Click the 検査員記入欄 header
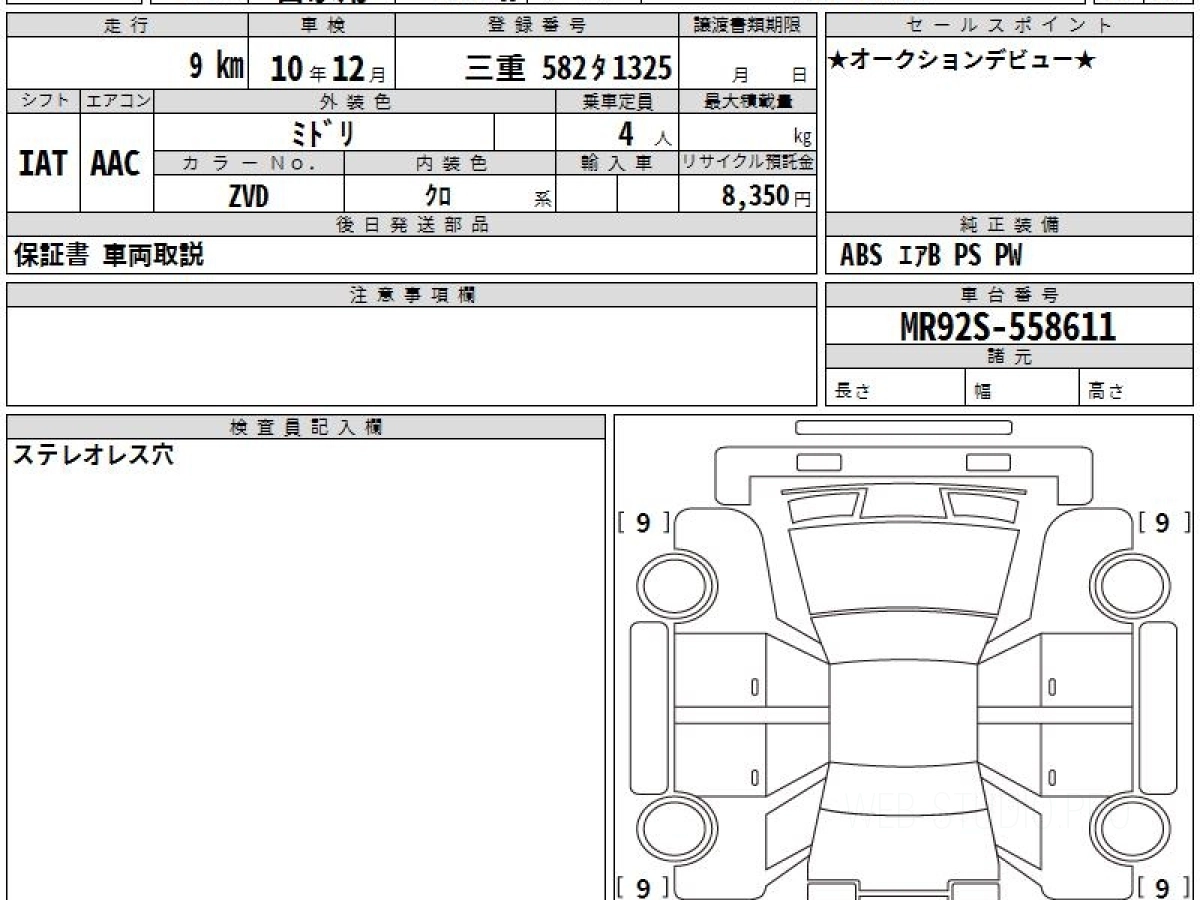The width and height of the screenshot is (1200, 900). [306, 426]
